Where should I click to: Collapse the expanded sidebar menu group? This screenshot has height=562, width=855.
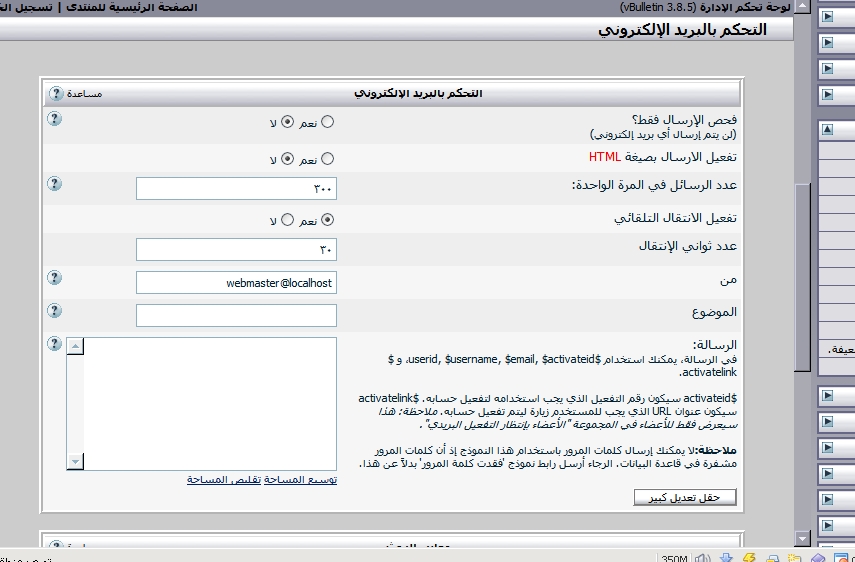[x=827, y=129]
